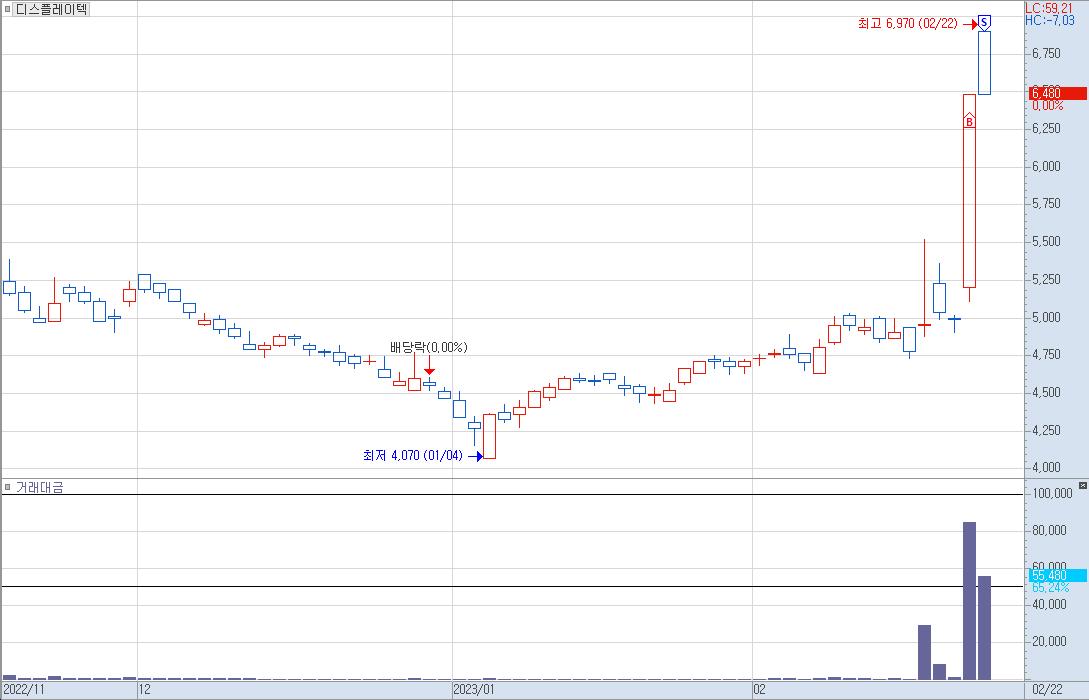Click the red 6,480 current price tag
The width and height of the screenshot is (1089, 700).
[1057, 93]
